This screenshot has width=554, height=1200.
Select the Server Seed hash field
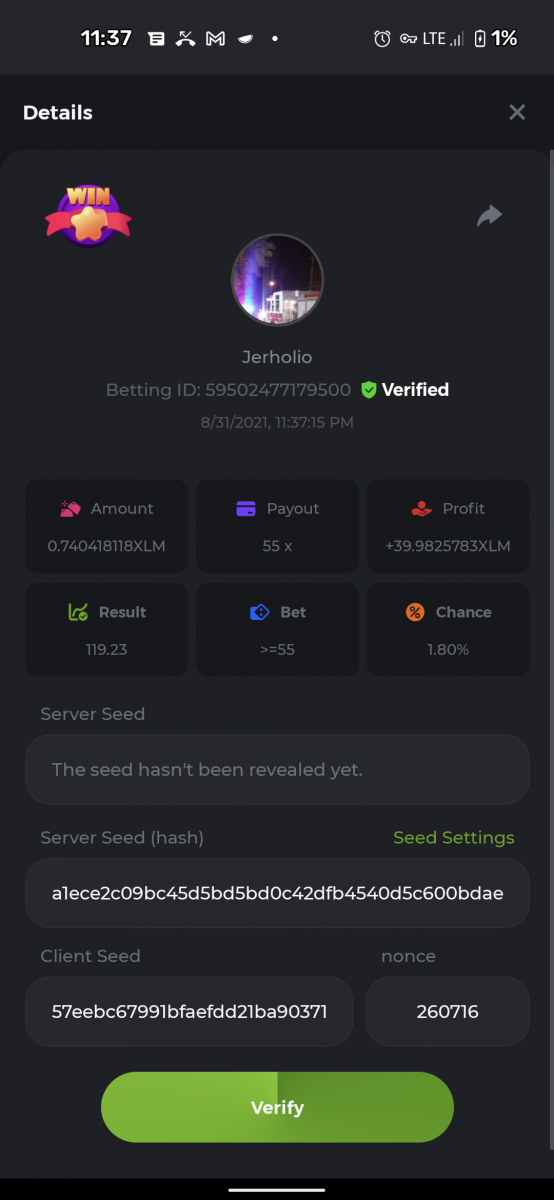pyautogui.click(x=277, y=893)
